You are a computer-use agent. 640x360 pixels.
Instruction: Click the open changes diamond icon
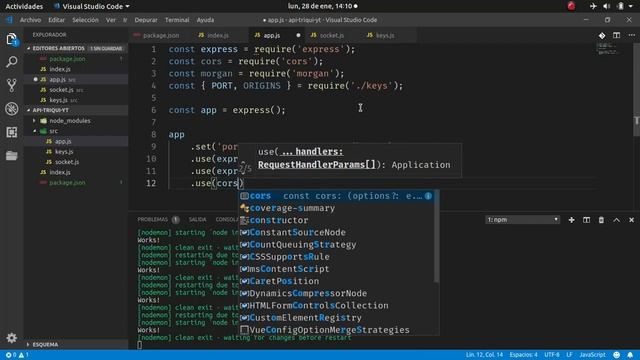tap(602, 36)
